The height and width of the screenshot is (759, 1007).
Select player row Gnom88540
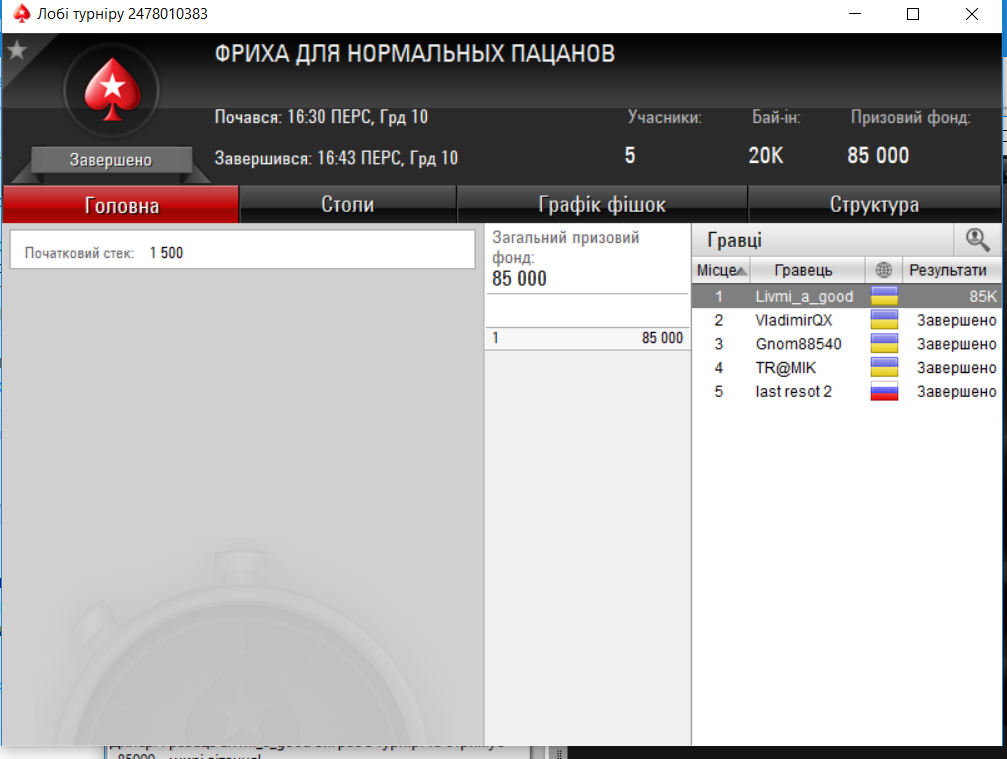click(x=846, y=344)
